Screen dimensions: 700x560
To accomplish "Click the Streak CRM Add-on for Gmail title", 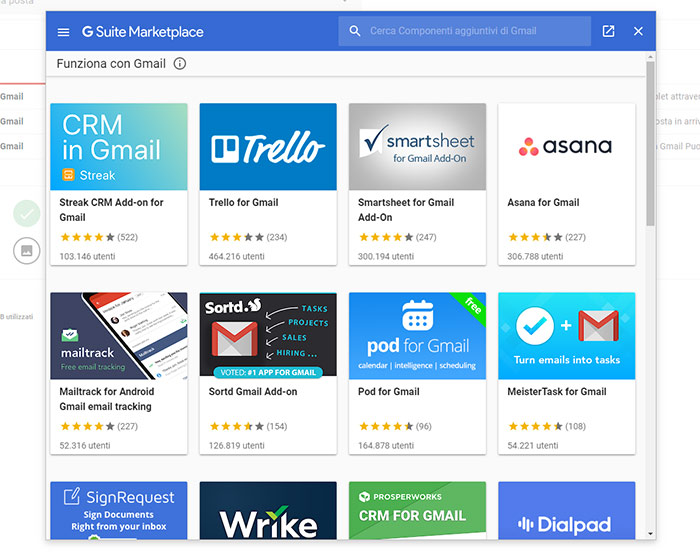I will tap(112, 210).
